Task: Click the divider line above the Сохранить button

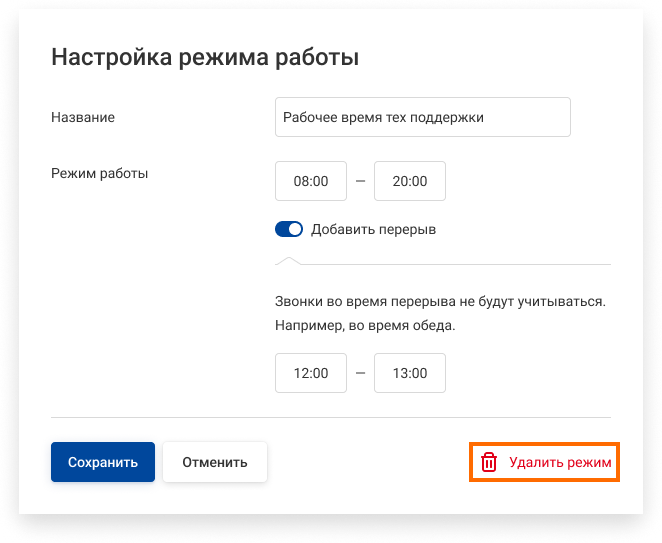Action: (x=330, y=417)
